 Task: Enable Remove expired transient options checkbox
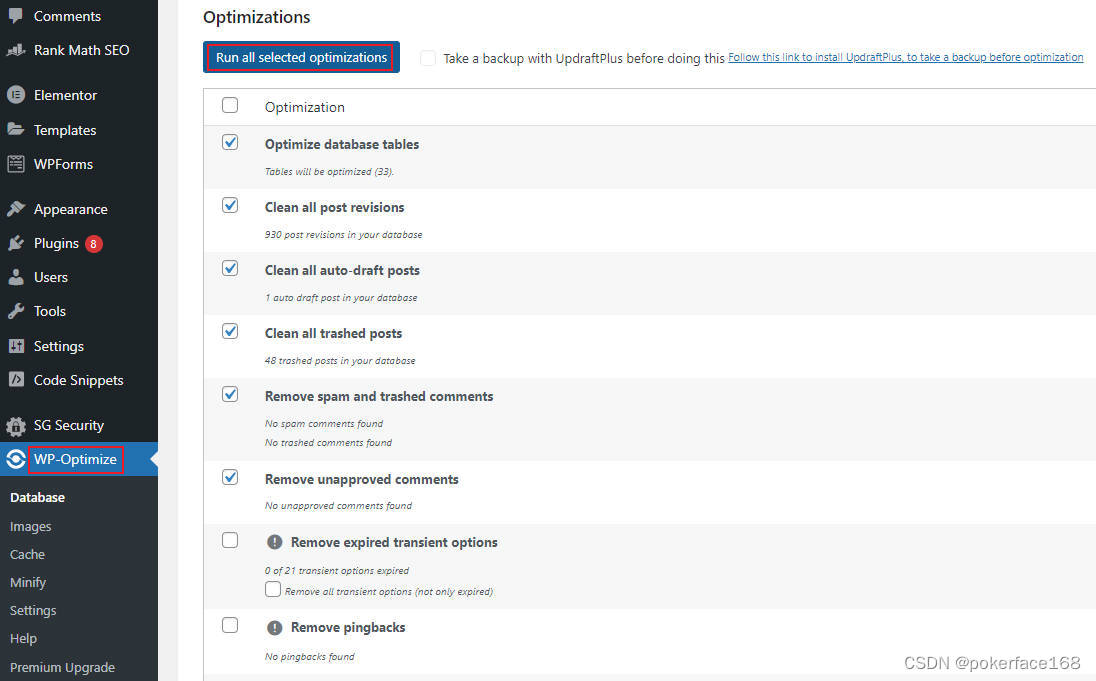(230, 541)
